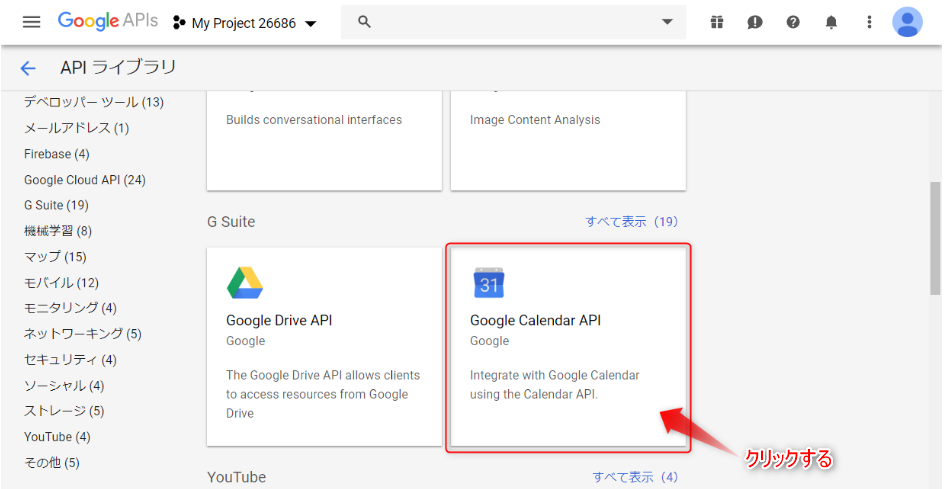944x489 pixels.
Task: Click the Google Calendar 31 icon
Action: [x=489, y=283]
